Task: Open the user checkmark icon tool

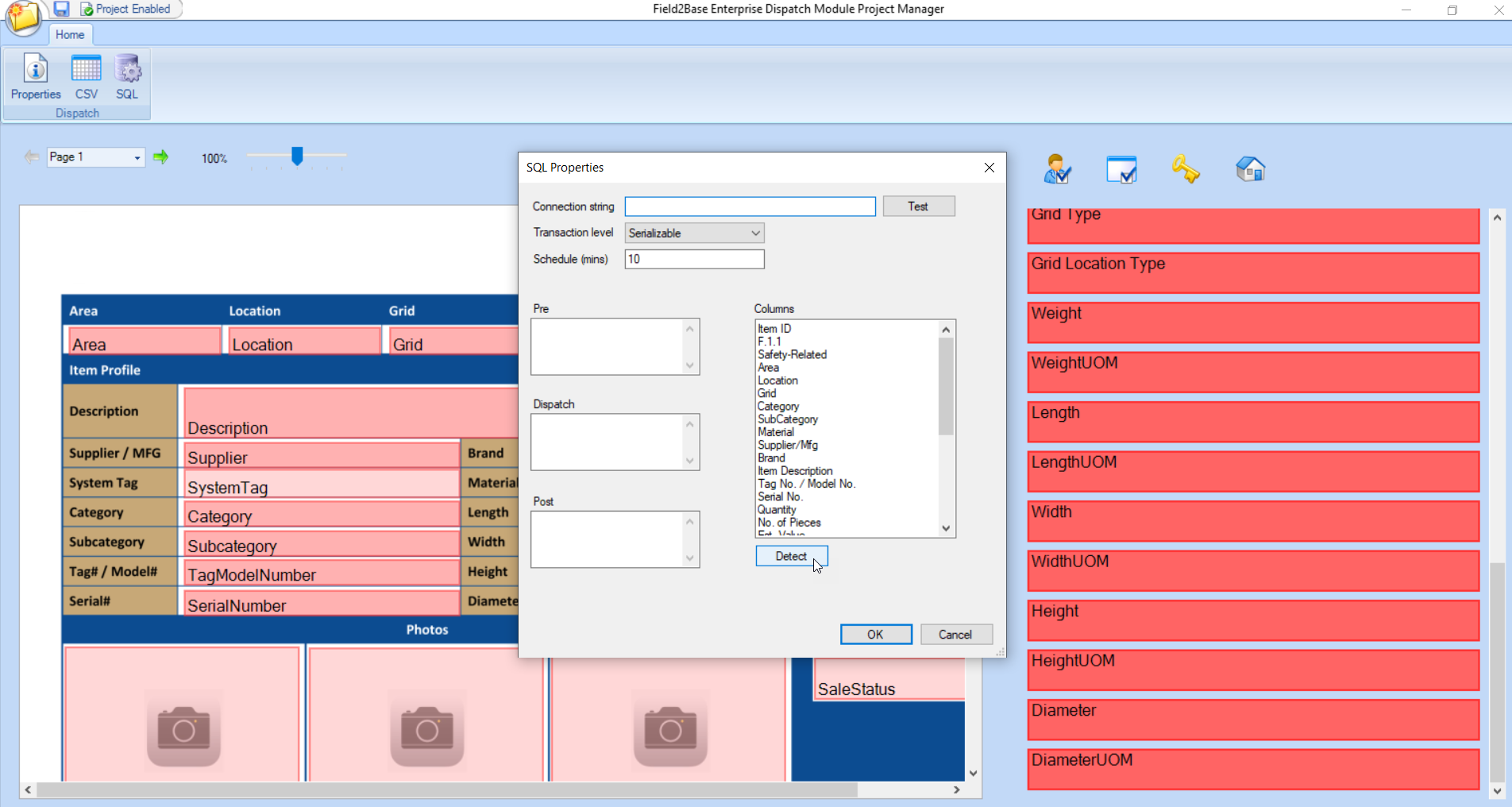Action: click(x=1057, y=169)
